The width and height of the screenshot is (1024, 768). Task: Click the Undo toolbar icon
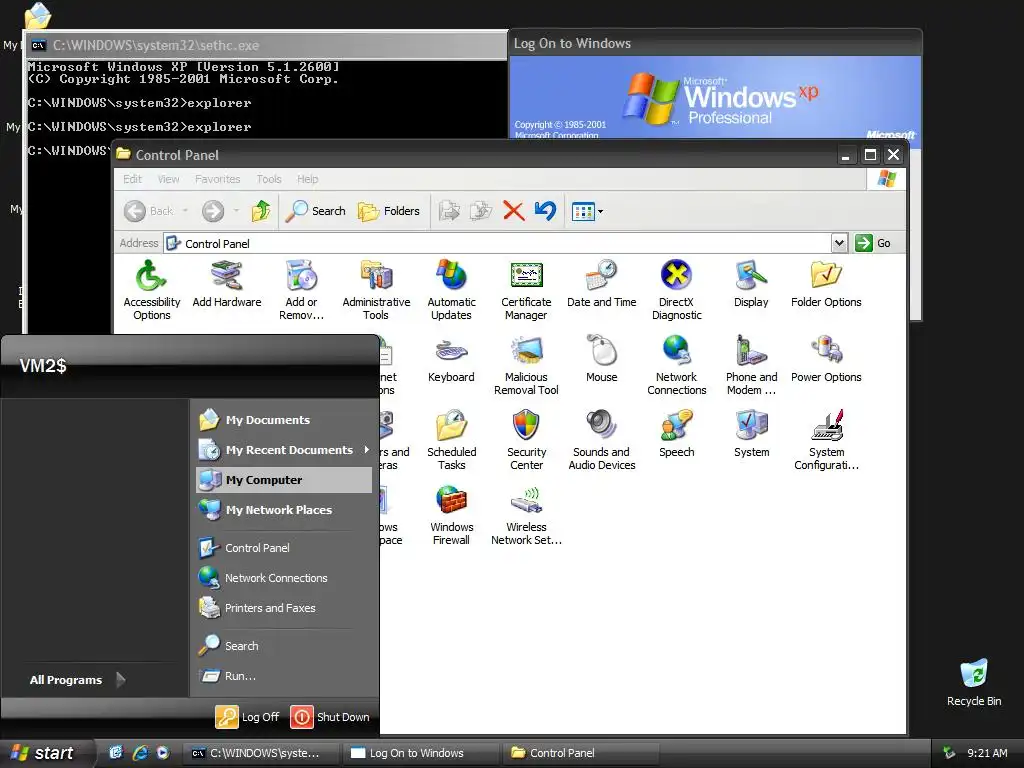(x=545, y=211)
